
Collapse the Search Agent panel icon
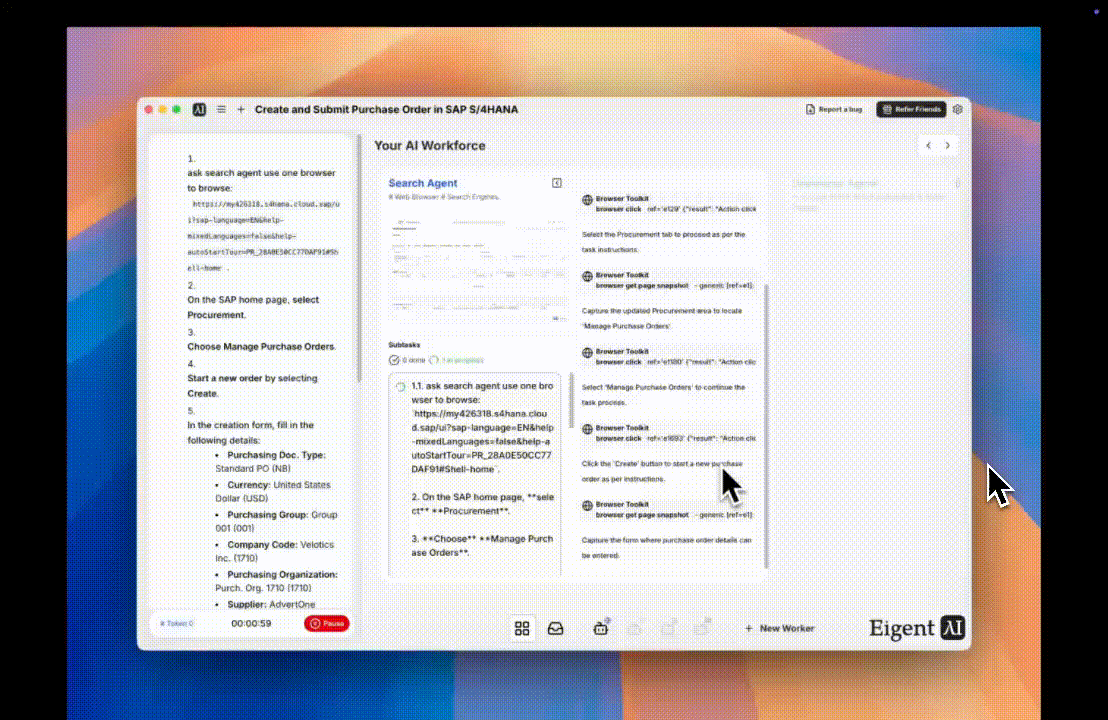(x=557, y=183)
